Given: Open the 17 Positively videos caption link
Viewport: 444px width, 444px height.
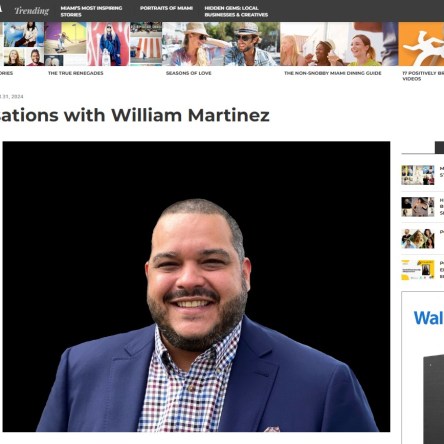Looking at the screenshot, I should [423, 76].
